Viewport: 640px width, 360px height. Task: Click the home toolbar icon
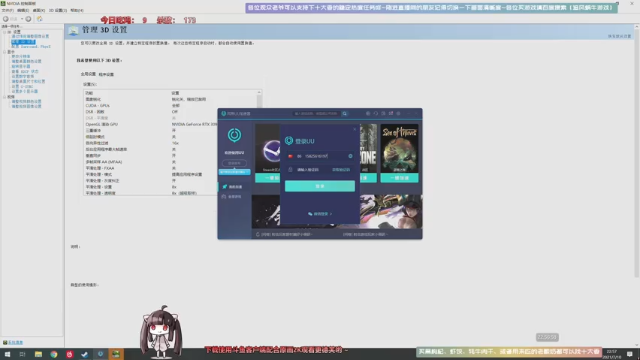coord(40,19)
